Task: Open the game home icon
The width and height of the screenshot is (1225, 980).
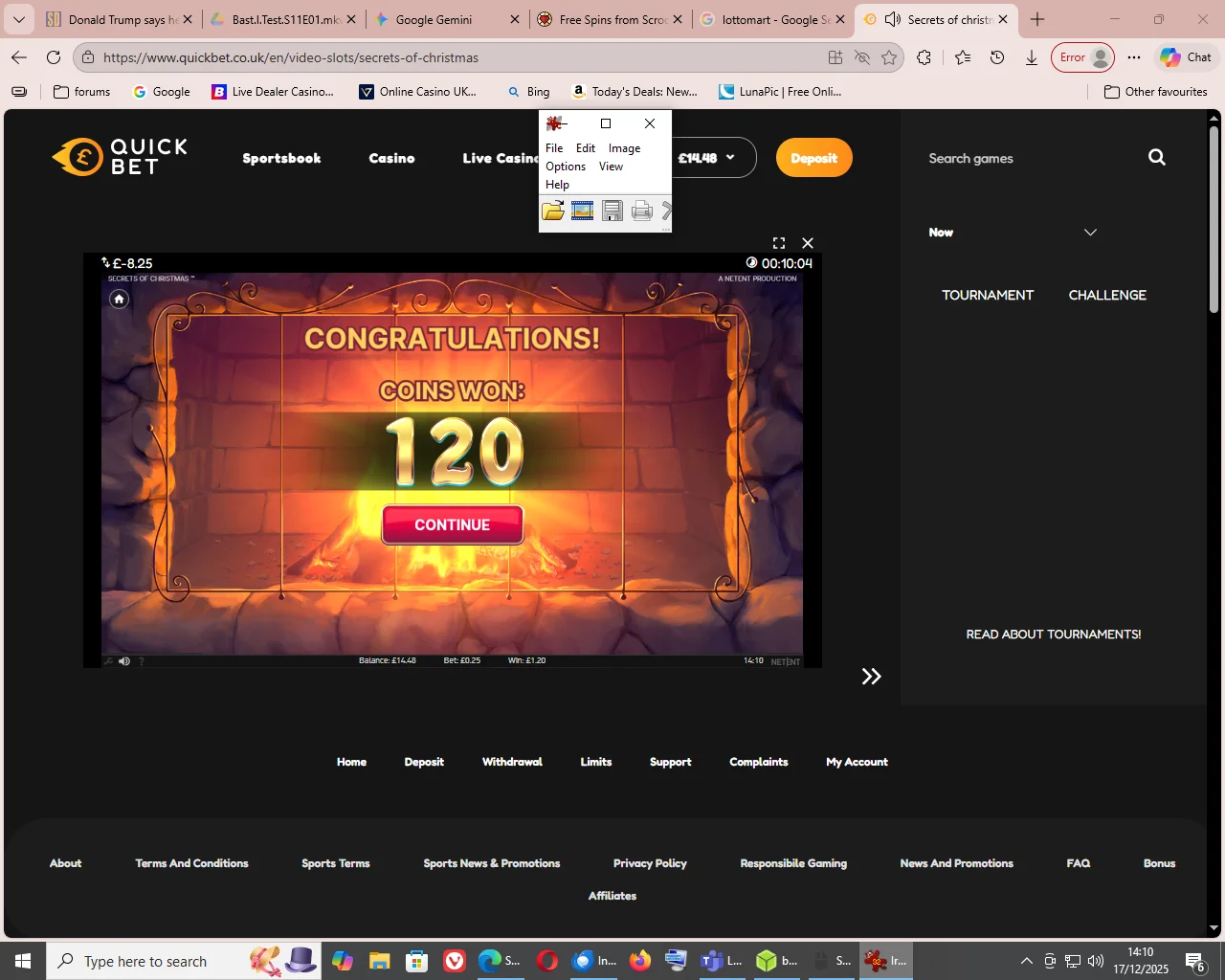Action: (x=119, y=300)
